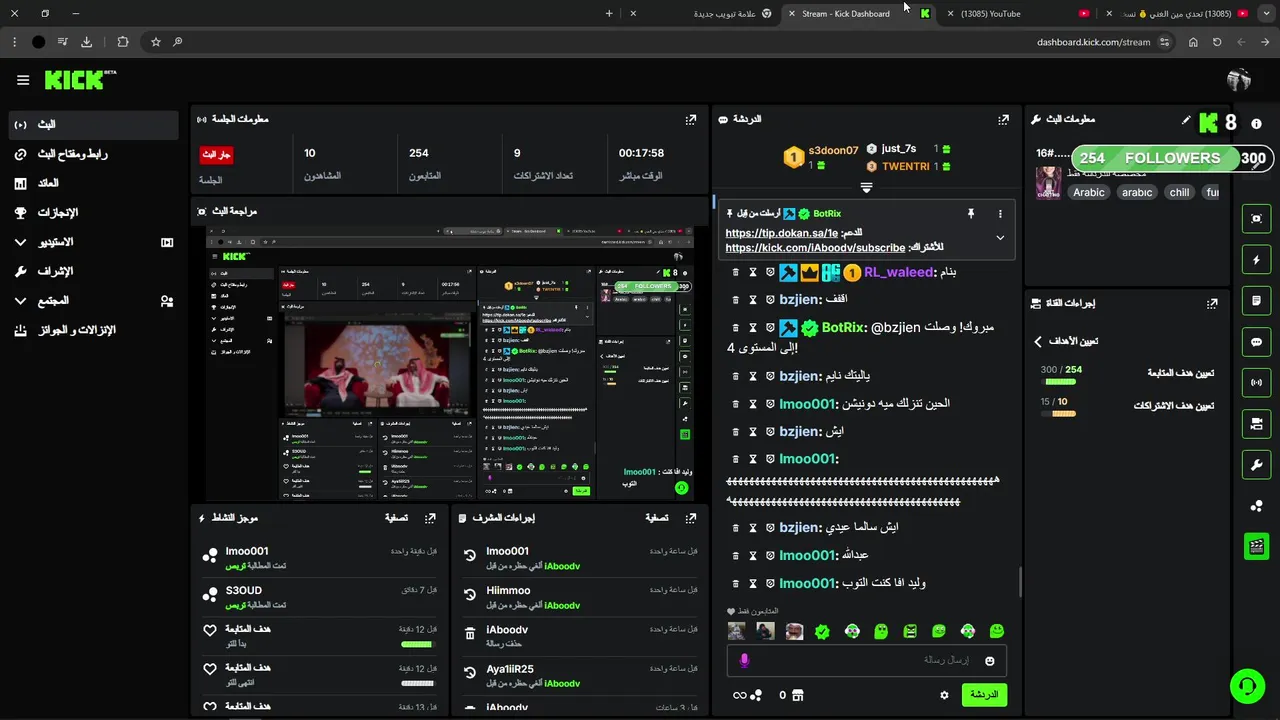Click the document icon in the right rail
Viewport: 1280px width, 720px height.
point(1257,301)
